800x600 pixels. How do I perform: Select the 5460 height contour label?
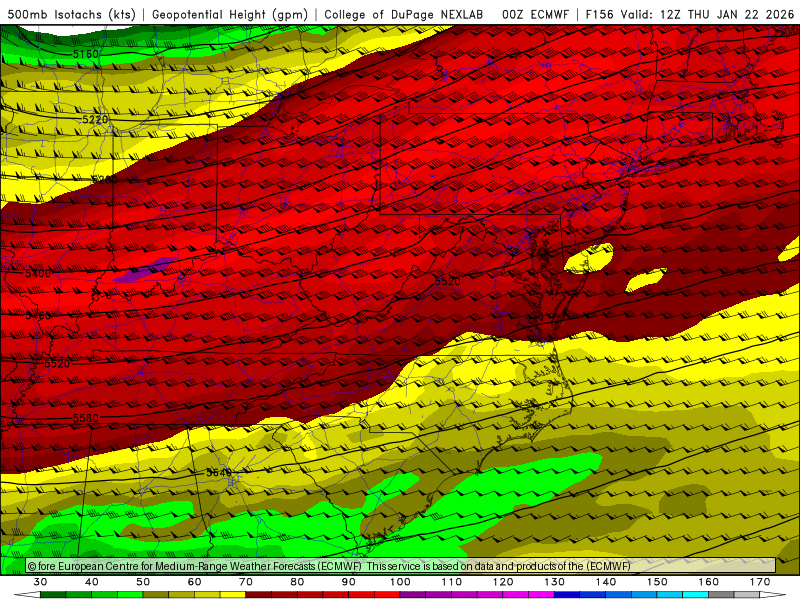38,316
